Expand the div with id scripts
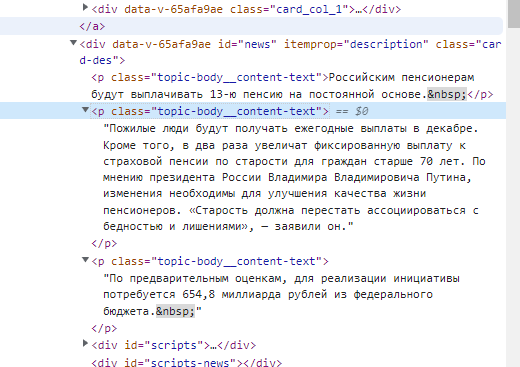The image size is (520, 367). pyautogui.click(x=85, y=343)
